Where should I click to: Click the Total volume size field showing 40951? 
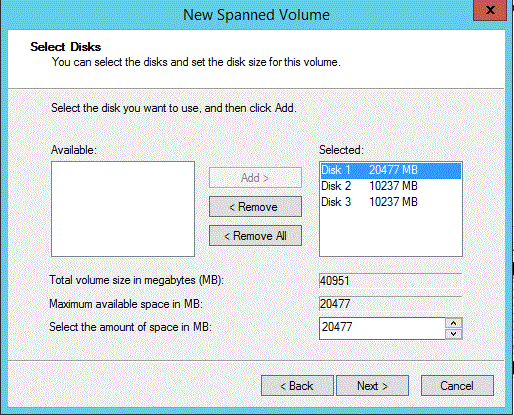click(x=391, y=281)
